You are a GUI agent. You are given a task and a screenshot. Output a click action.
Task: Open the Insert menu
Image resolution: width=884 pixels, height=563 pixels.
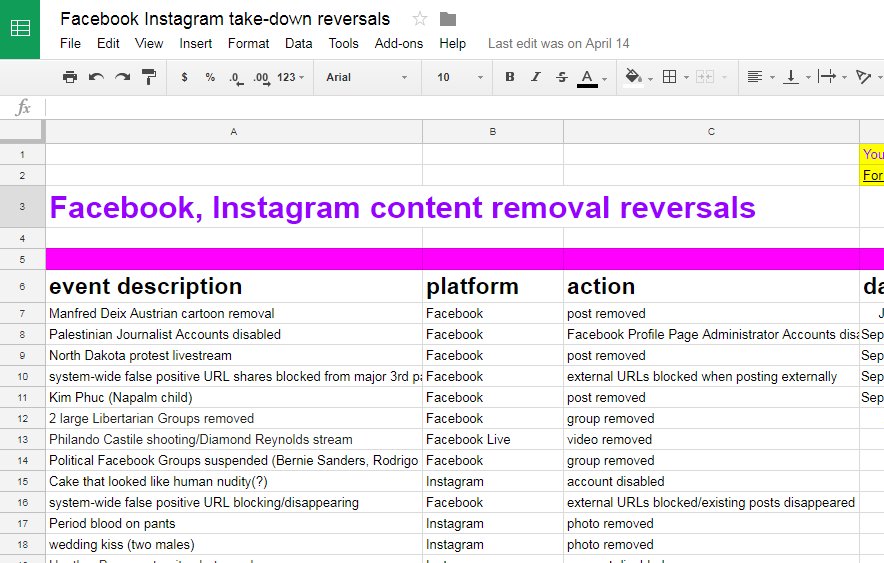point(196,43)
